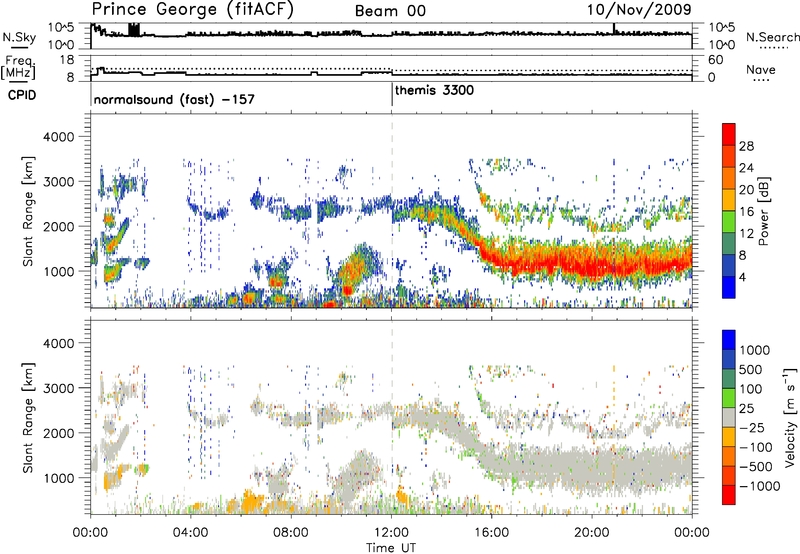Click the "Time UT" axis title

pos(391,548)
